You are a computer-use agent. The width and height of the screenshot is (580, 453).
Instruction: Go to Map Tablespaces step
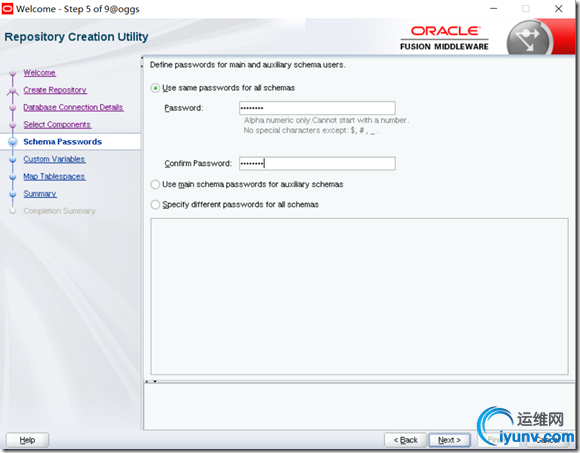pos(54,176)
